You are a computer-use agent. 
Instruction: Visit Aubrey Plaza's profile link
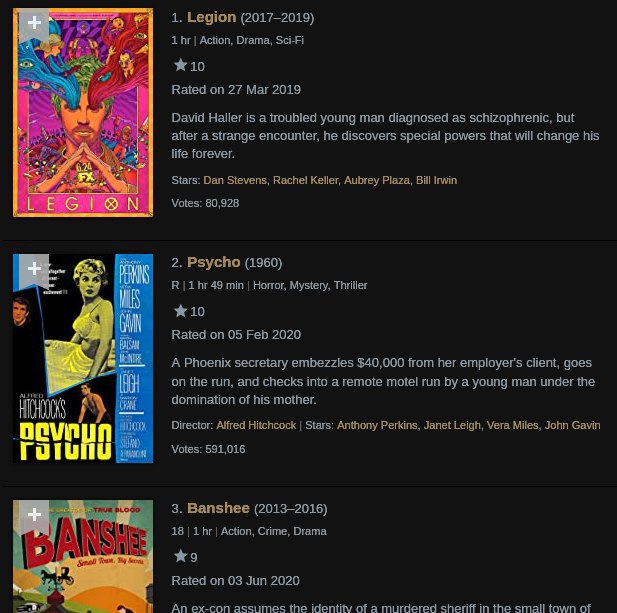click(377, 180)
